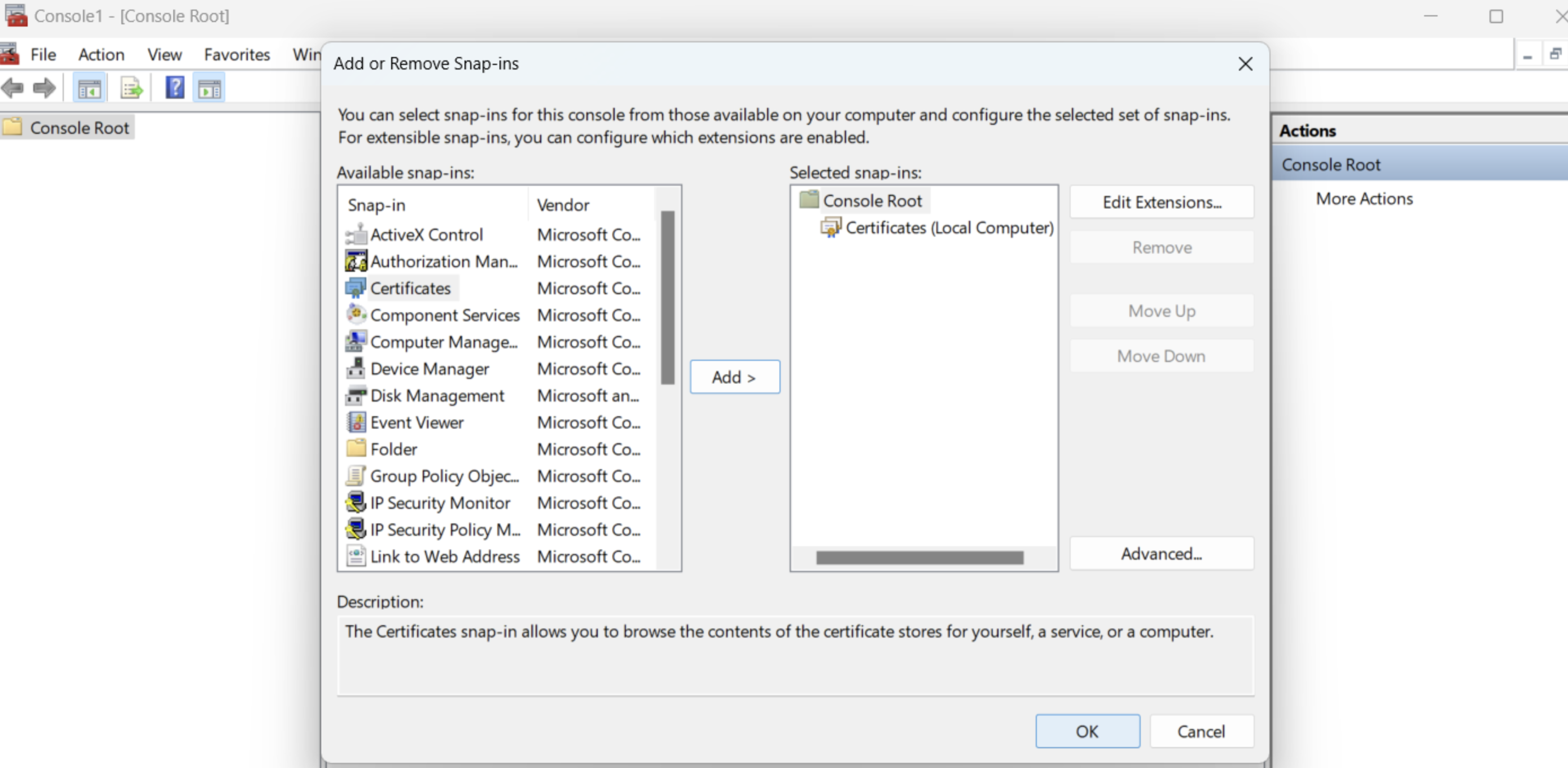Viewport: 1568px width, 768px height.
Task: Select Console Root in selected snap-ins
Action: 871,201
